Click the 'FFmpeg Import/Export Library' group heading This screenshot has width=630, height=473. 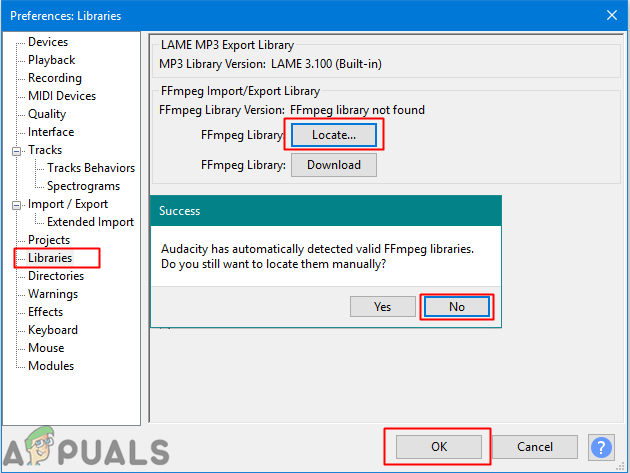pyautogui.click(x=240, y=91)
